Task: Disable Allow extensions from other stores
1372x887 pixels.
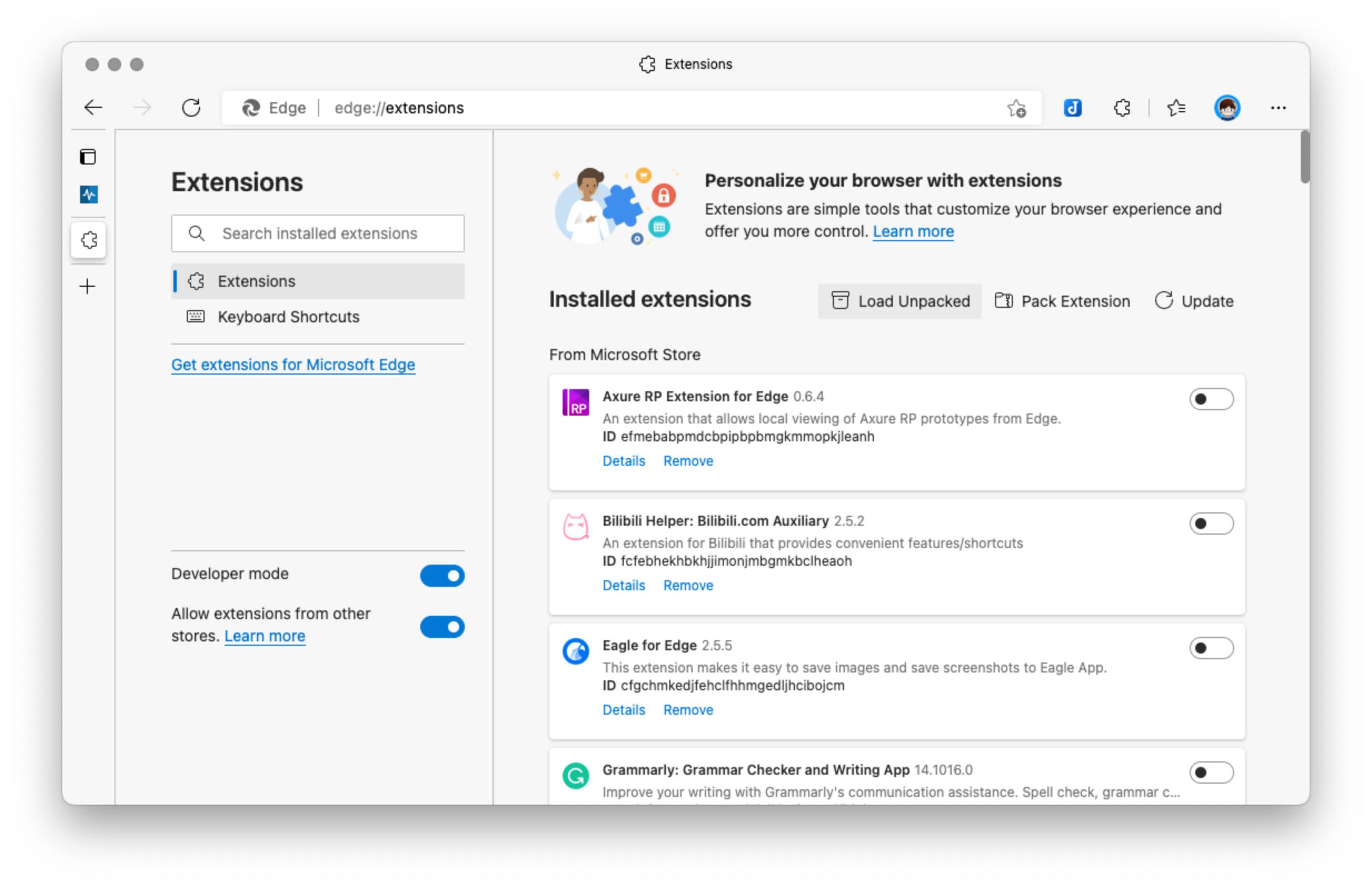Action: [x=442, y=627]
